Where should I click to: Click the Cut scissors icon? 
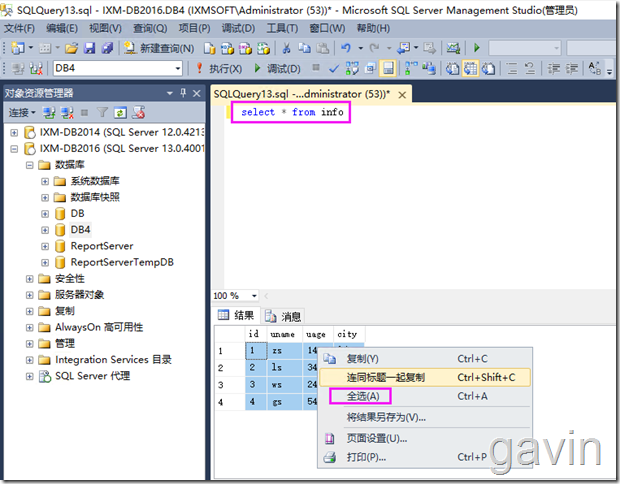click(286, 48)
